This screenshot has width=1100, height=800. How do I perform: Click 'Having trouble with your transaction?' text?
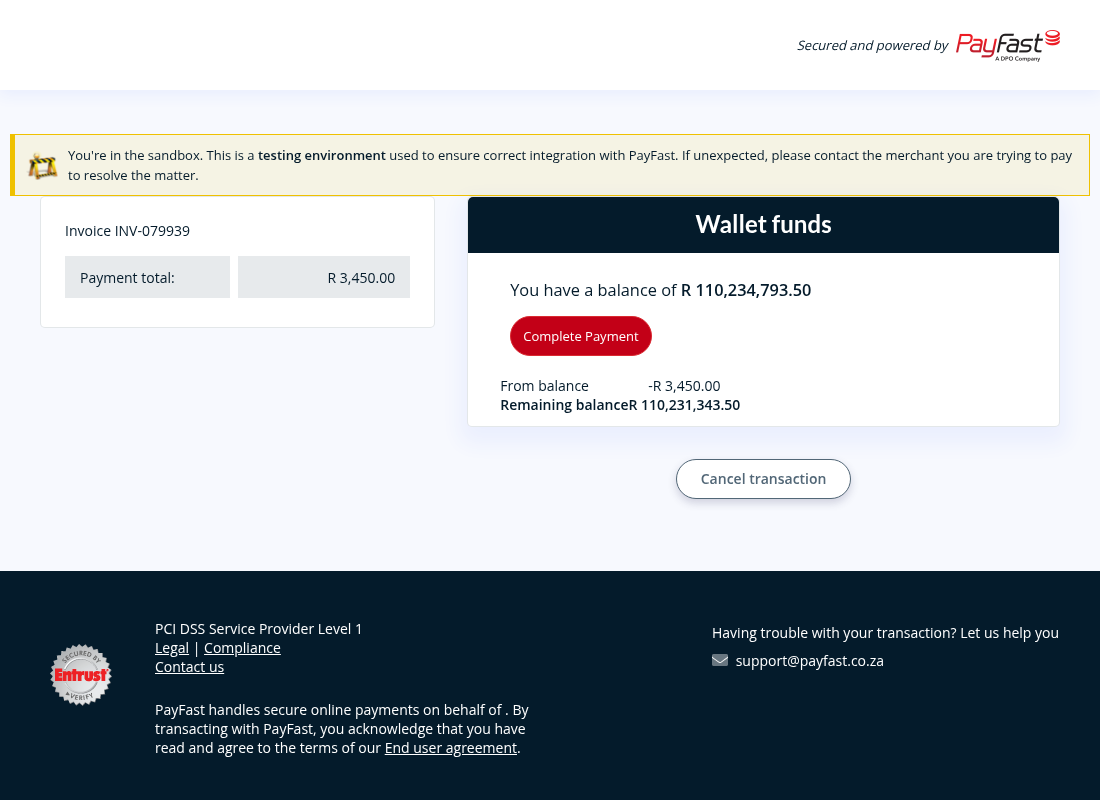(x=834, y=633)
